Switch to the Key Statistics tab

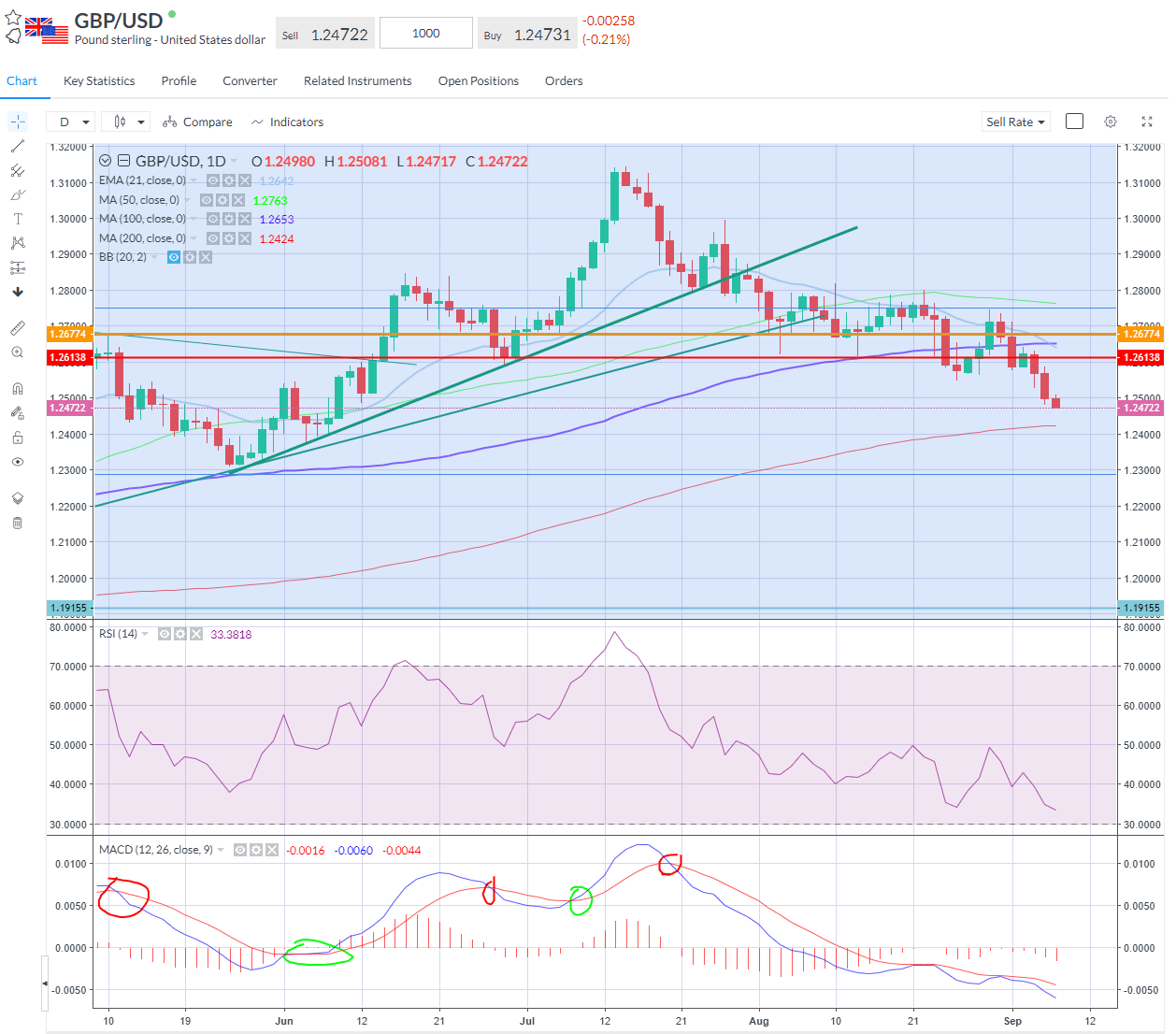pyautogui.click(x=98, y=81)
